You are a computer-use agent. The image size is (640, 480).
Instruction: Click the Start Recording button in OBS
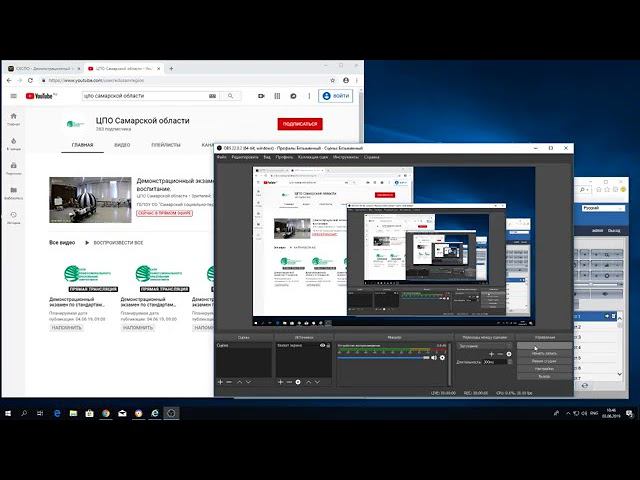pos(544,353)
